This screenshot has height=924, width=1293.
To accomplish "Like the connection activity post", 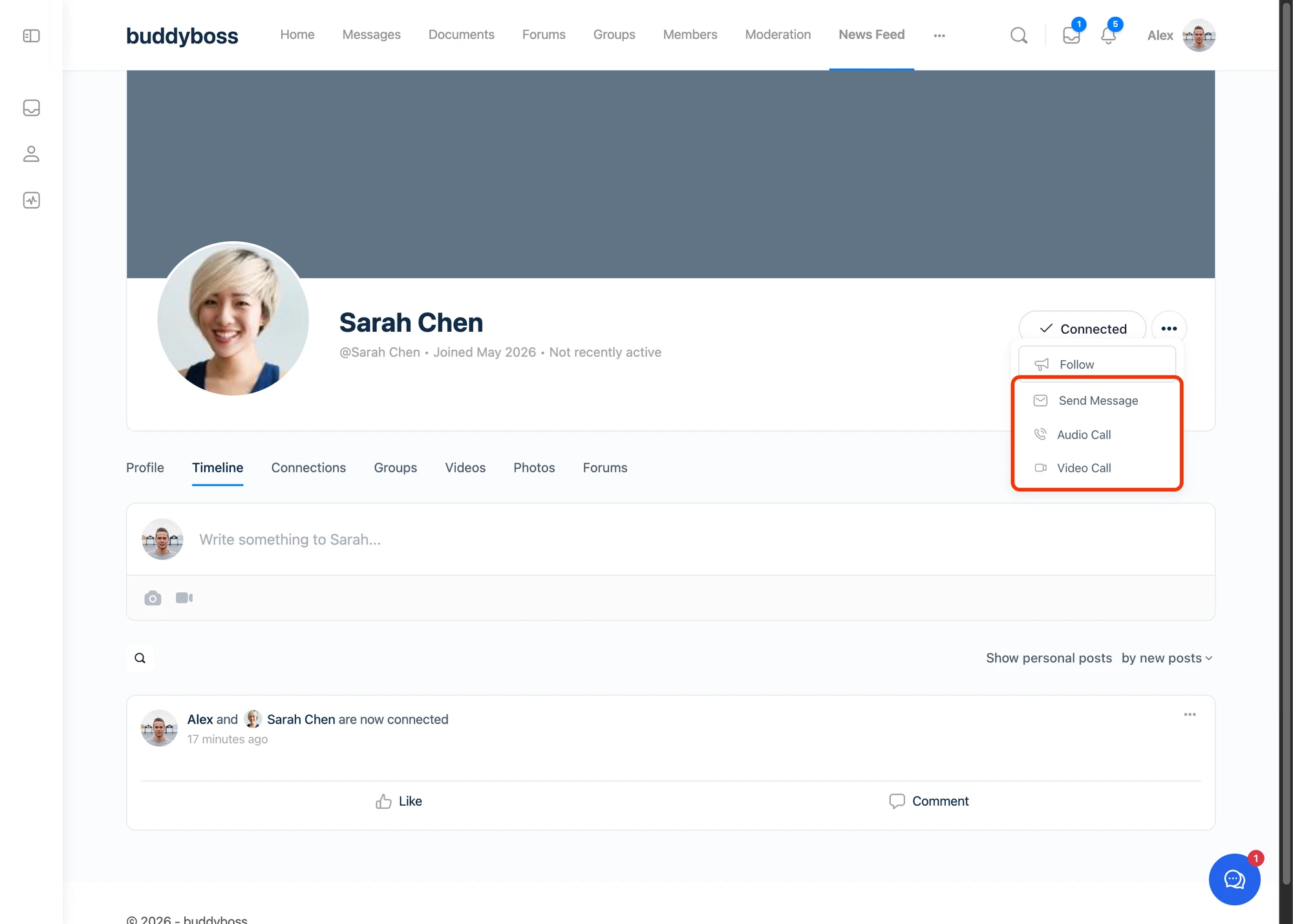I will coord(399,801).
